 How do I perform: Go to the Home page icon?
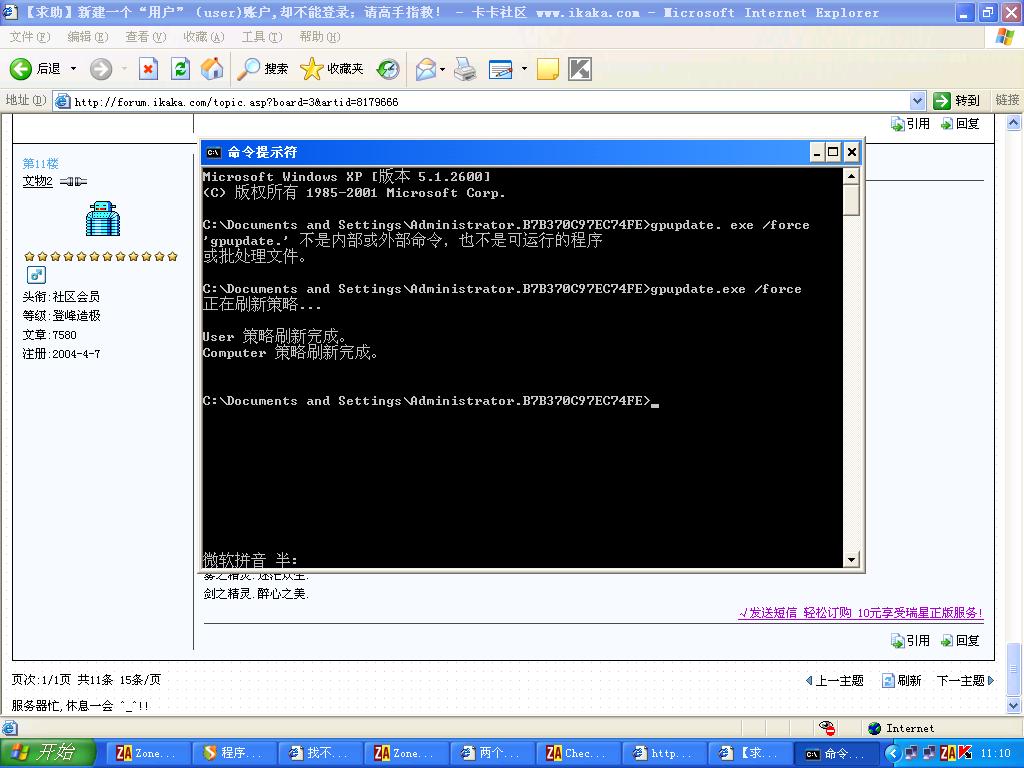tap(212, 69)
